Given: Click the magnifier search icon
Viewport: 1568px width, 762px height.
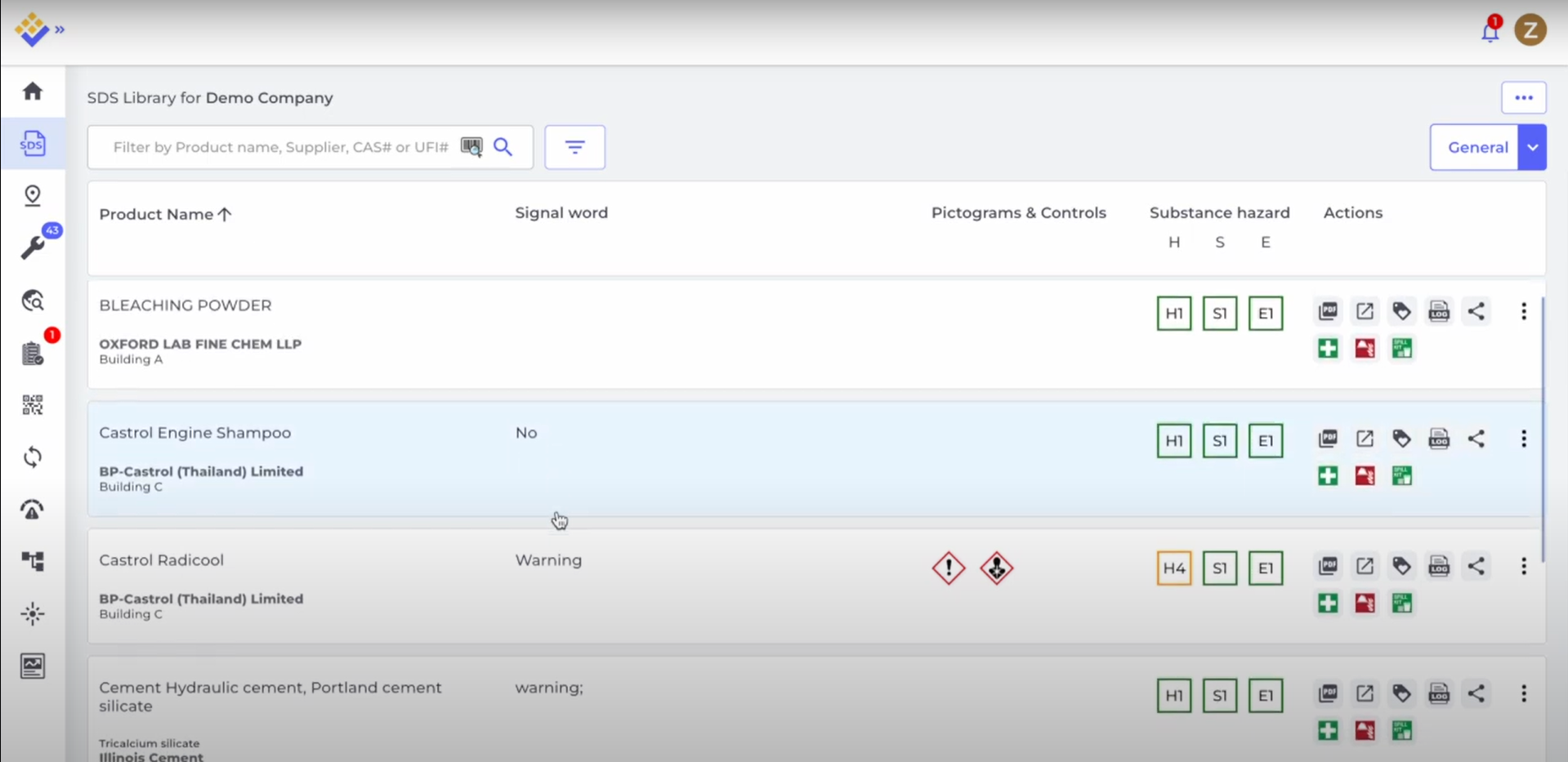Looking at the screenshot, I should coord(503,147).
